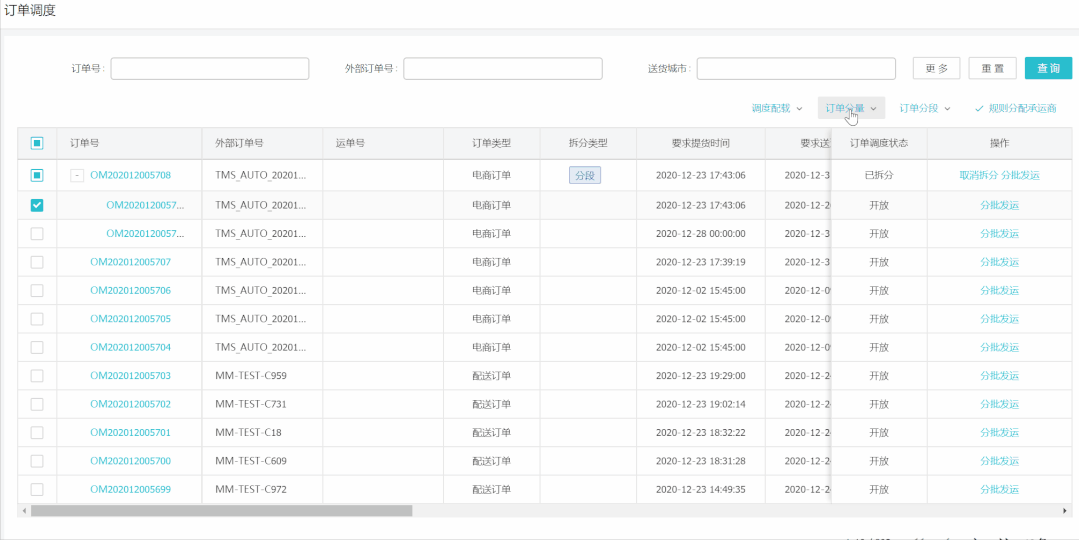Click the right arrow of the horizontal scrollbar
The width and height of the screenshot is (1079, 540).
point(1064,510)
